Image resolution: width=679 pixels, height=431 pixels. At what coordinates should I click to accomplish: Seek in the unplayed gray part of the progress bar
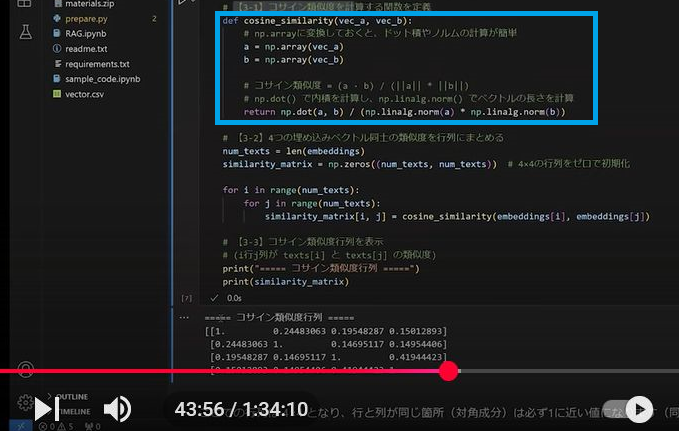(x=568, y=371)
